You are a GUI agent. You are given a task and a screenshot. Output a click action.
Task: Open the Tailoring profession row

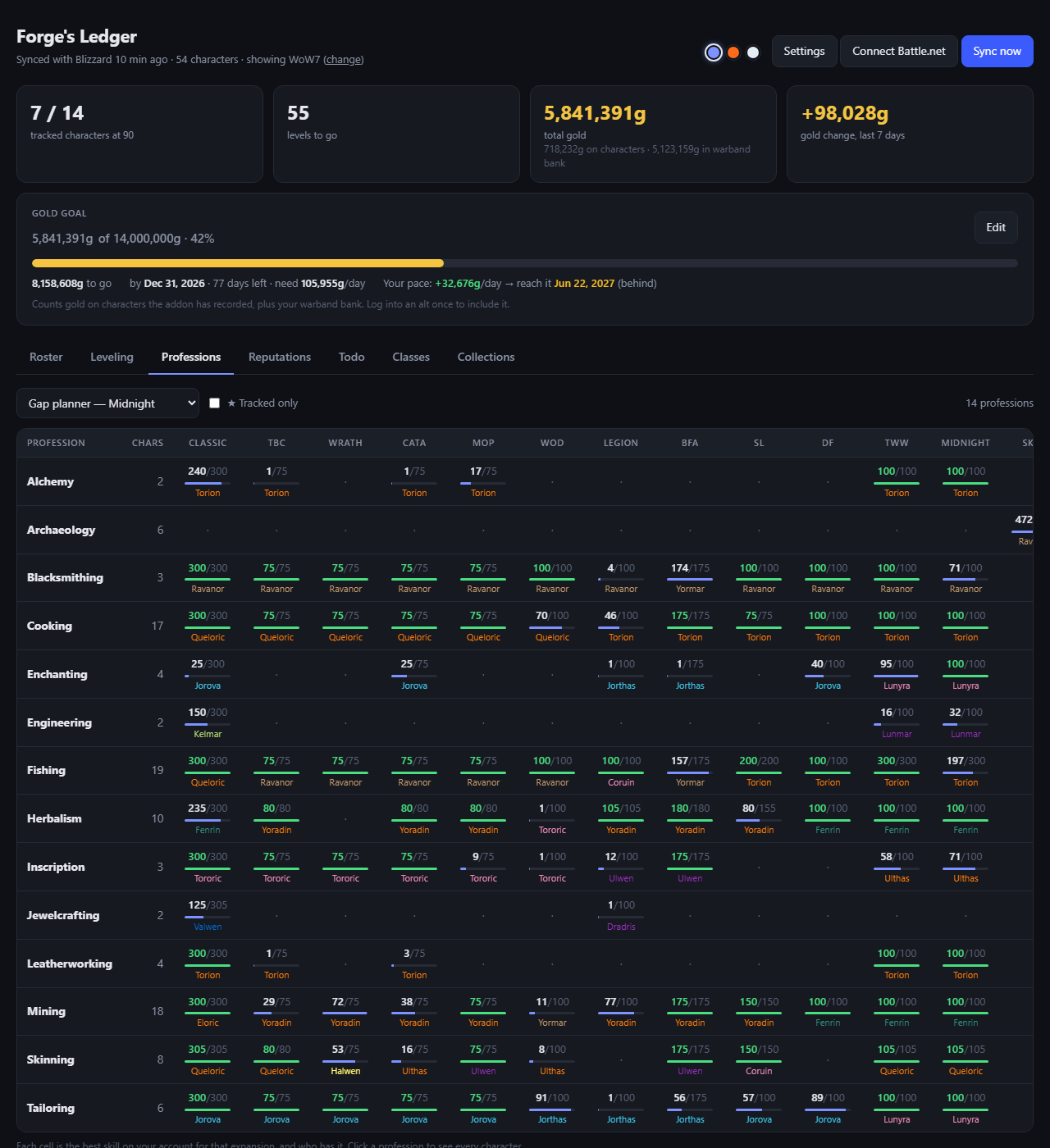(525, 1108)
